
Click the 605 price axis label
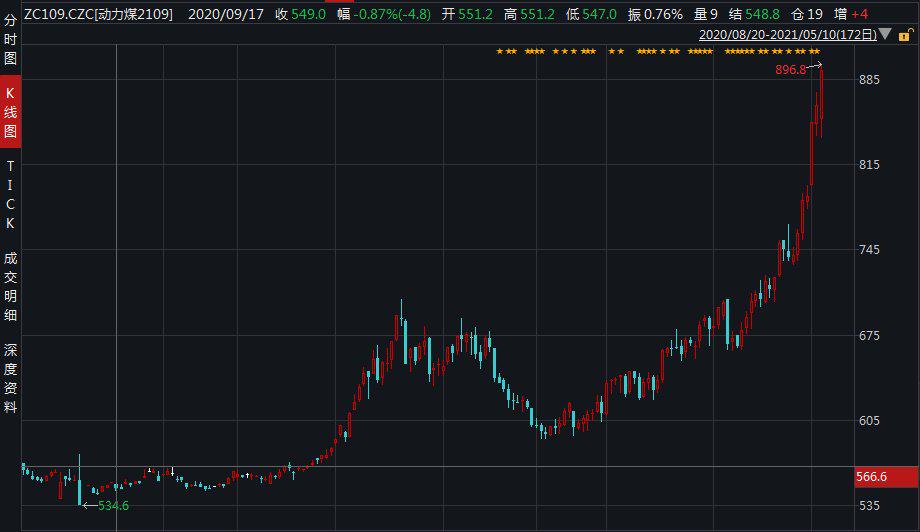869,421
